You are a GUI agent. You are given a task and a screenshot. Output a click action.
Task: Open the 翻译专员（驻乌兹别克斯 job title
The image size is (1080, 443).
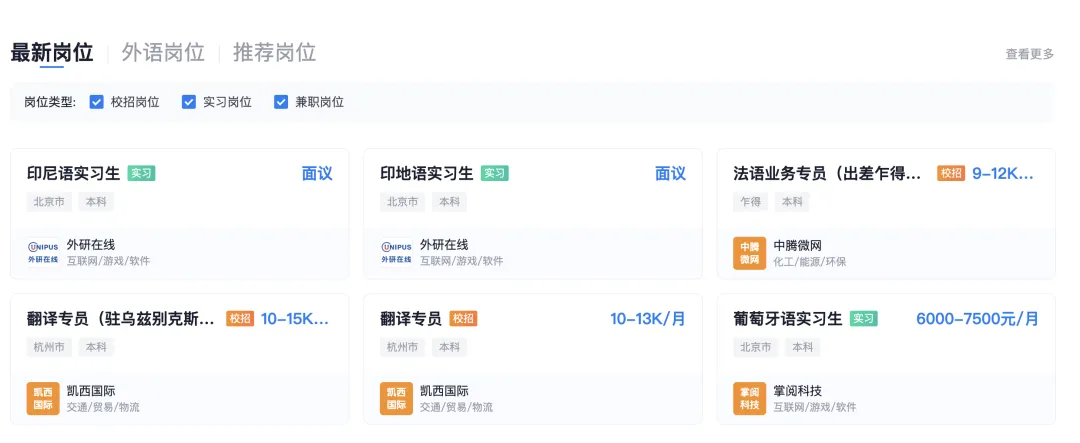point(121,318)
